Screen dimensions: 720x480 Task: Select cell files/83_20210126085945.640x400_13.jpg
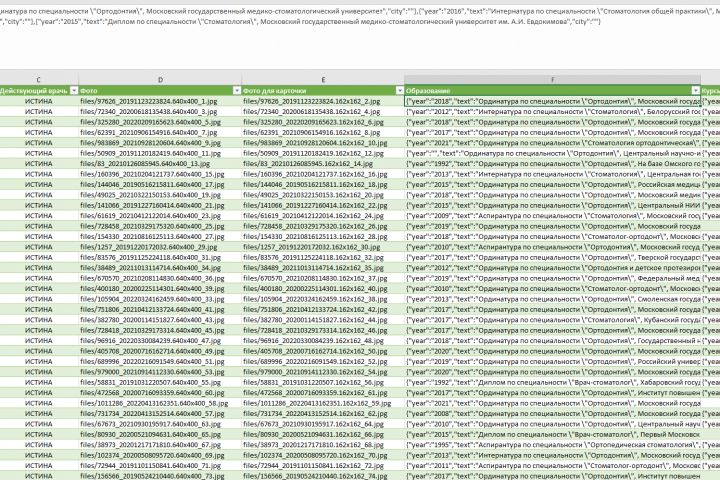(160, 164)
